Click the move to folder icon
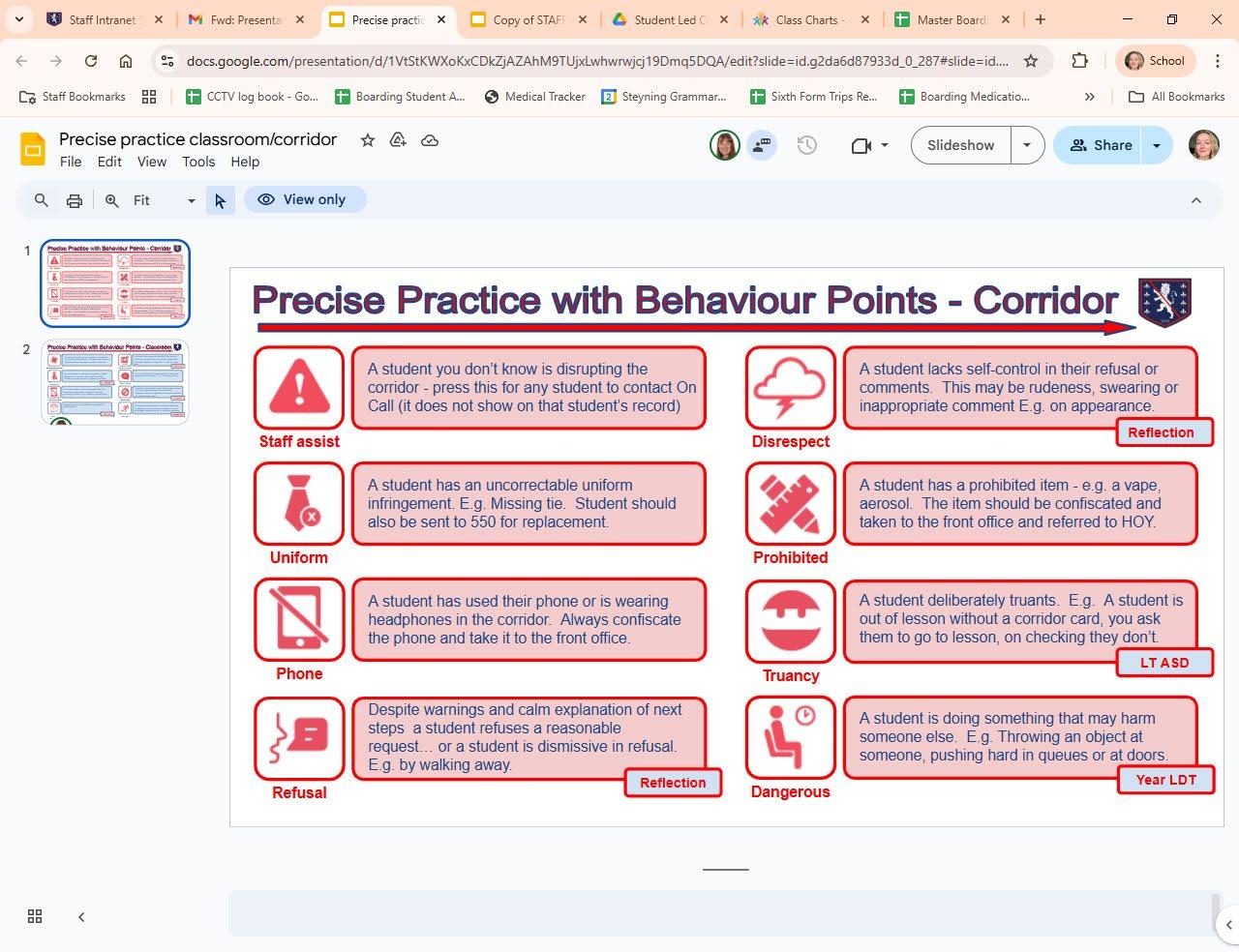The width and height of the screenshot is (1239, 952). click(x=398, y=140)
